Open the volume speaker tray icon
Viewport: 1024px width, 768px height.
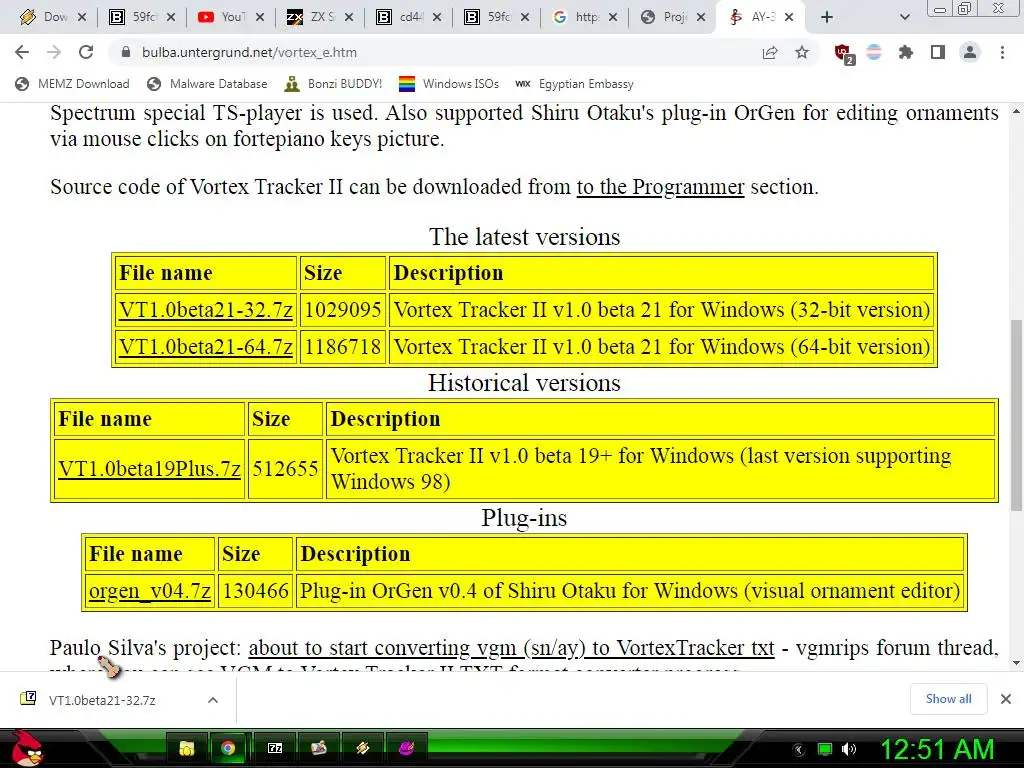[849, 749]
